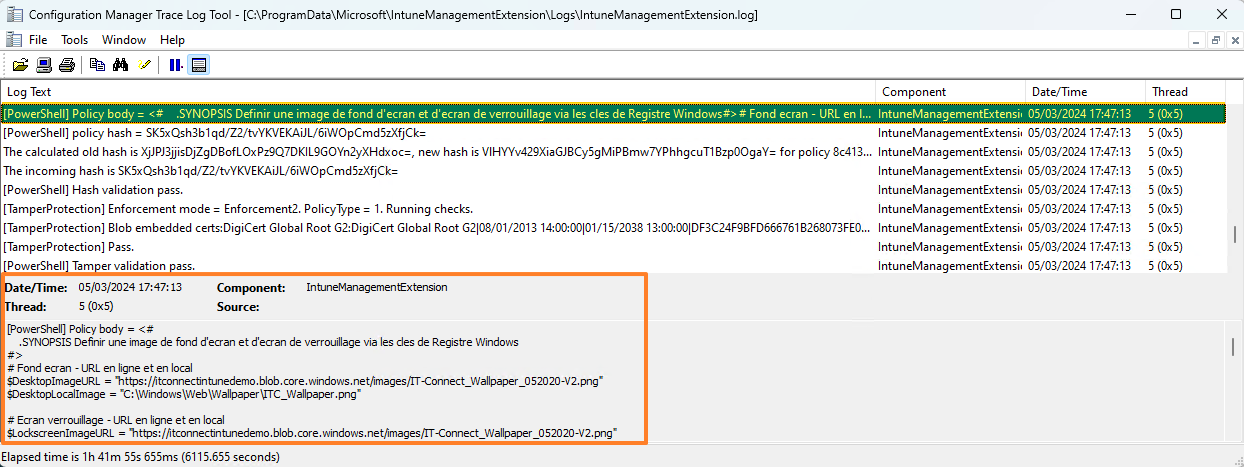1244x467 pixels.
Task: Click the Date/Time value in details header
Action: [x=130, y=287]
